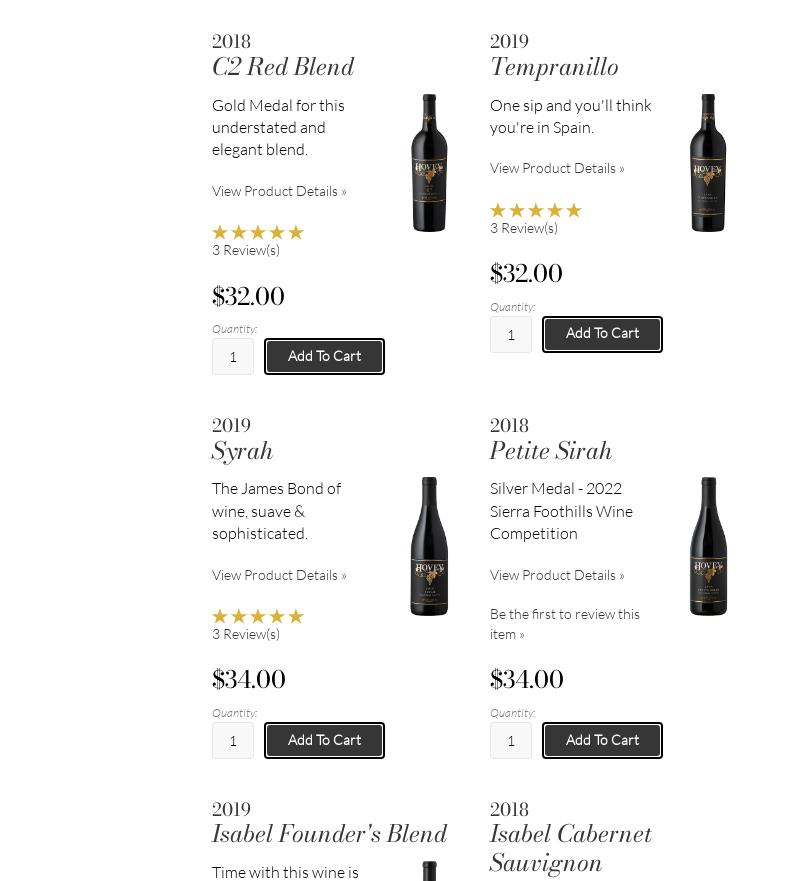This screenshot has width=785, height=881.
Task: Add Petite Sirah to cart
Action: pyautogui.click(x=602, y=741)
